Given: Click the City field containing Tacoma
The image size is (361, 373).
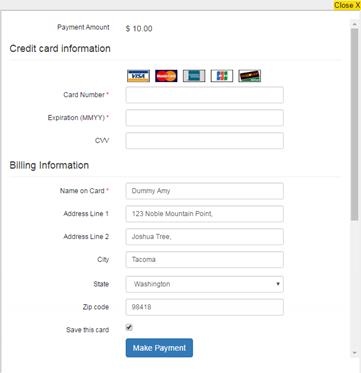Looking at the screenshot, I should point(205,260).
